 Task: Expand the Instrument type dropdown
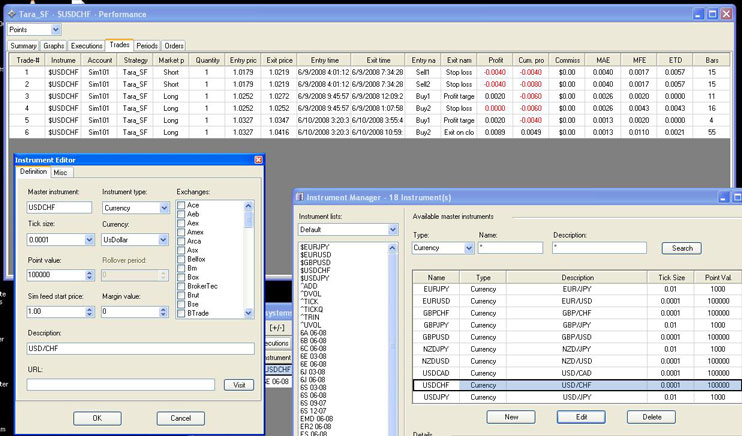click(x=165, y=208)
